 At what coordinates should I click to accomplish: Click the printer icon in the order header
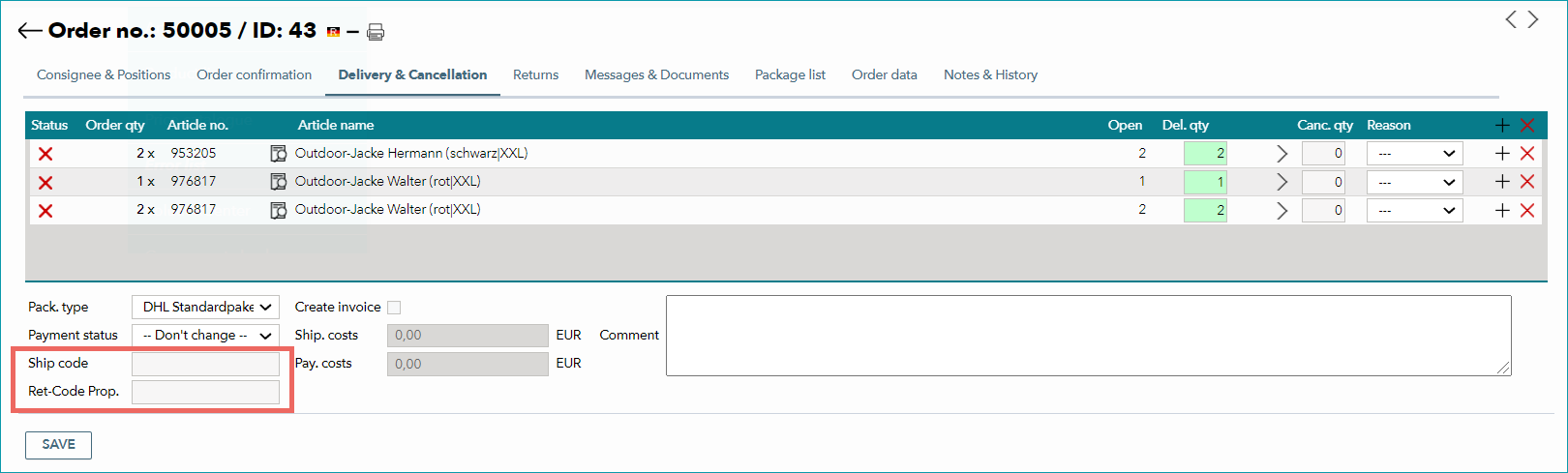[376, 32]
